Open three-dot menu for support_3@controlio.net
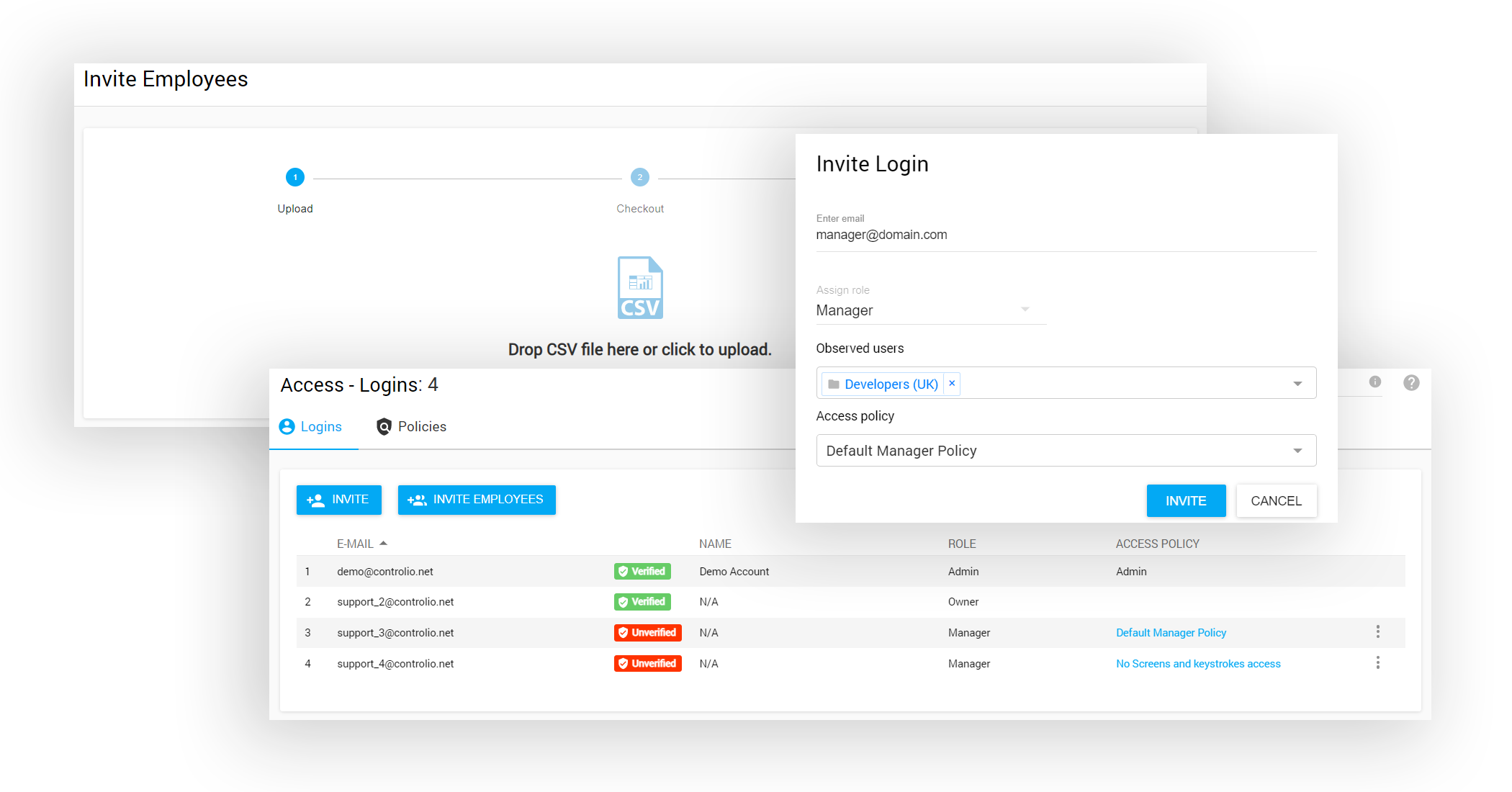The width and height of the screenshot is (1512, 792). 1377,632
